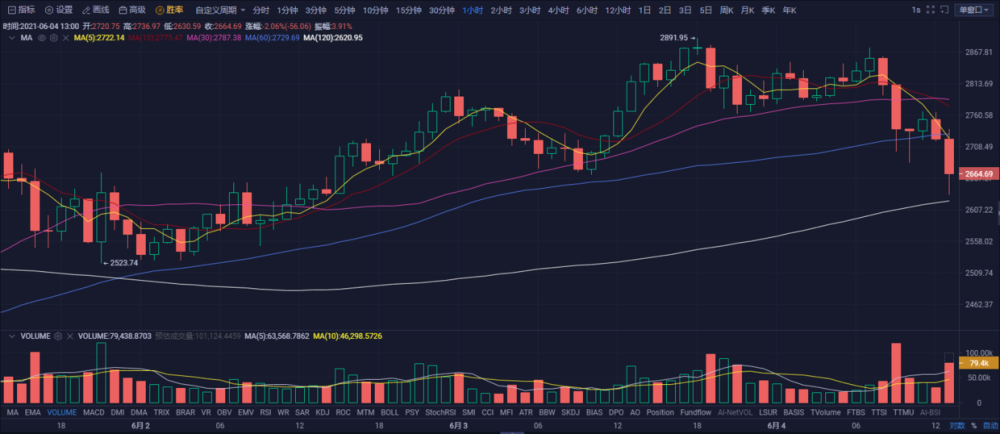Select the 3分钟 timeframe
Screen dimensions: 1000x434
tap(316, 10)
